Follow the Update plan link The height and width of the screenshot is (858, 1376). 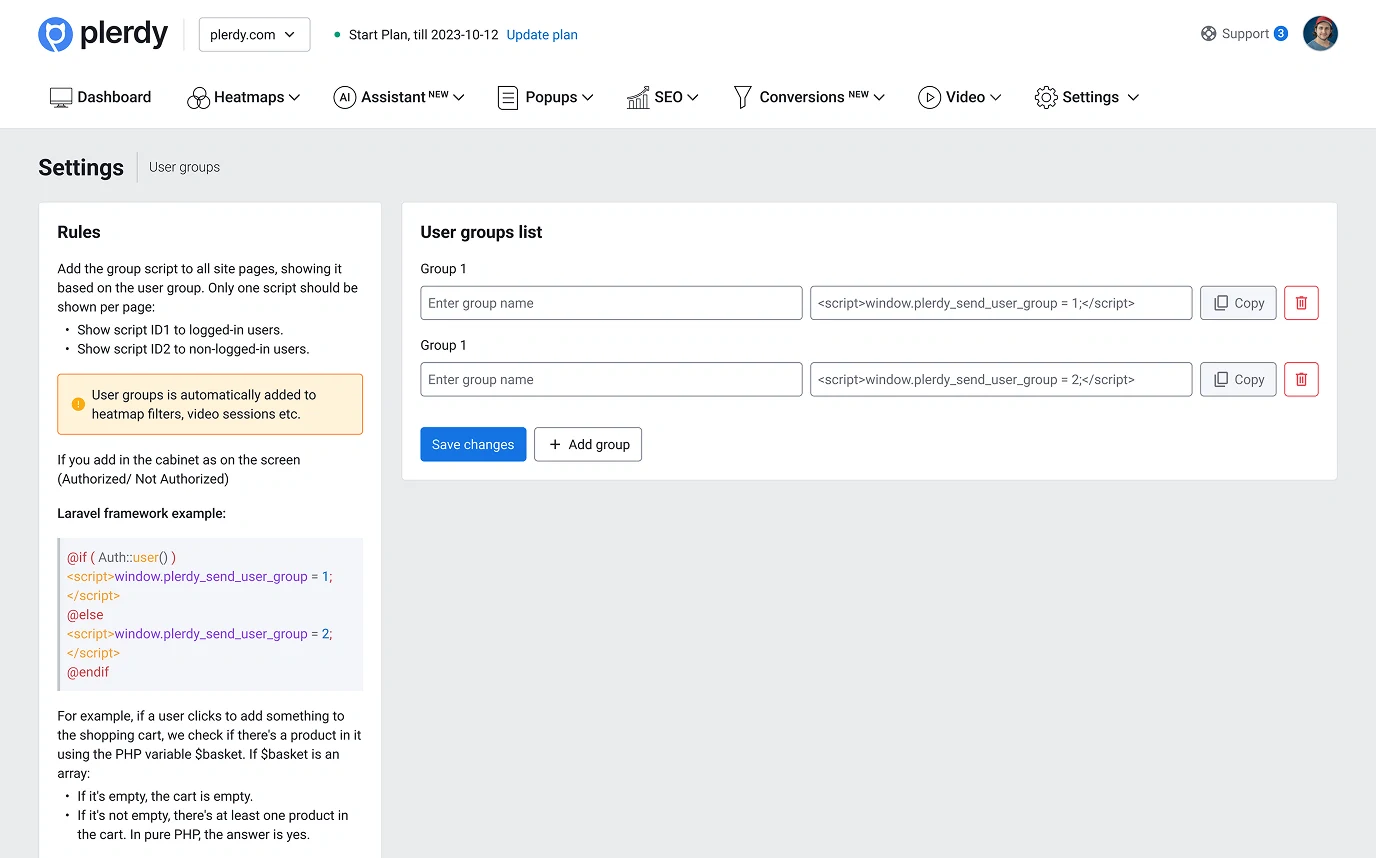[x=542, y=34]
